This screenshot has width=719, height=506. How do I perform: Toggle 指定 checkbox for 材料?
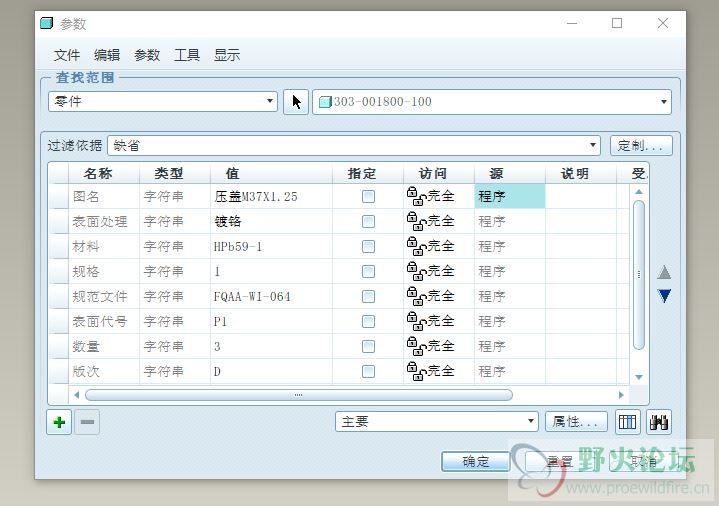pos(368,246)
